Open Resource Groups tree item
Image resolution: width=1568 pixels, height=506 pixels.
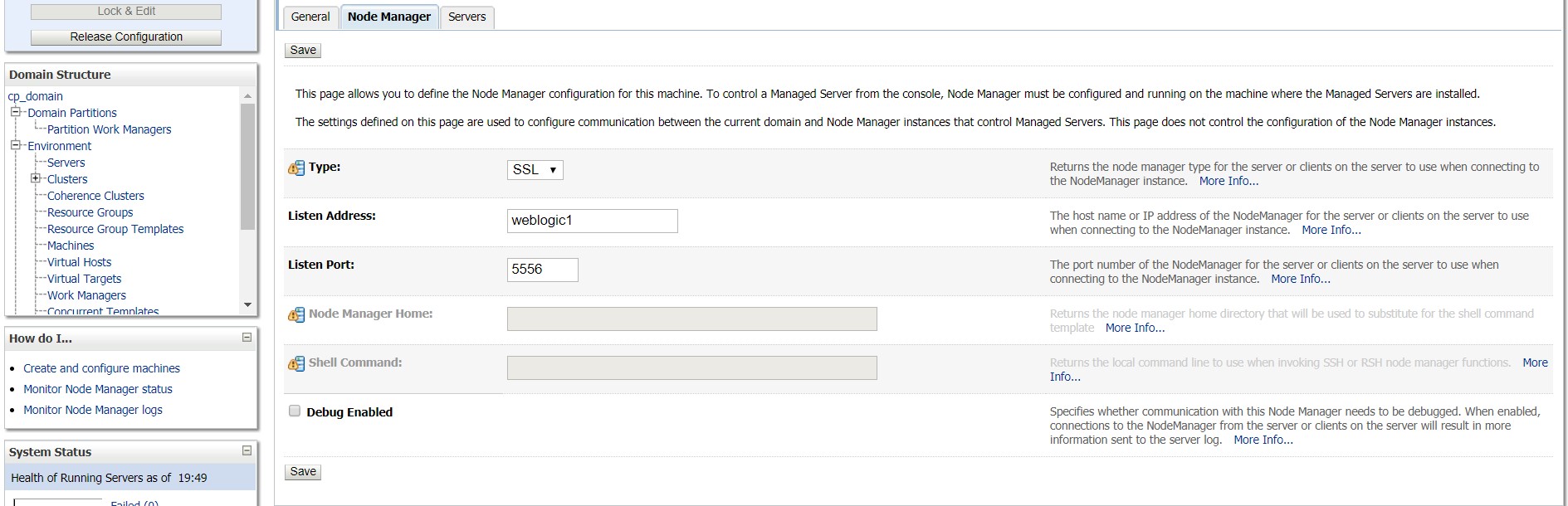(90, 212)
